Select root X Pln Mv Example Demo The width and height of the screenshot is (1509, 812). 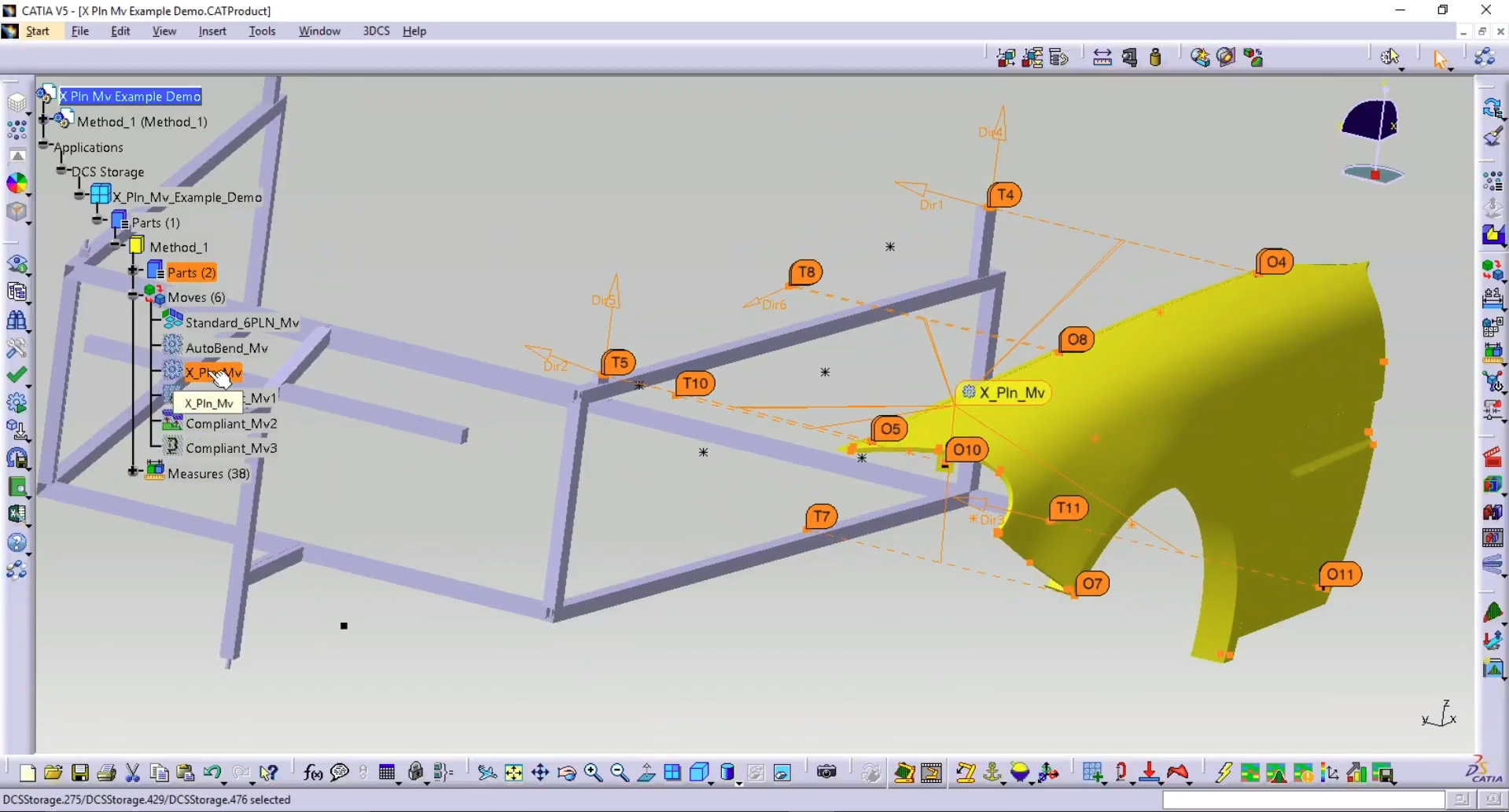[x=130, y=96]
